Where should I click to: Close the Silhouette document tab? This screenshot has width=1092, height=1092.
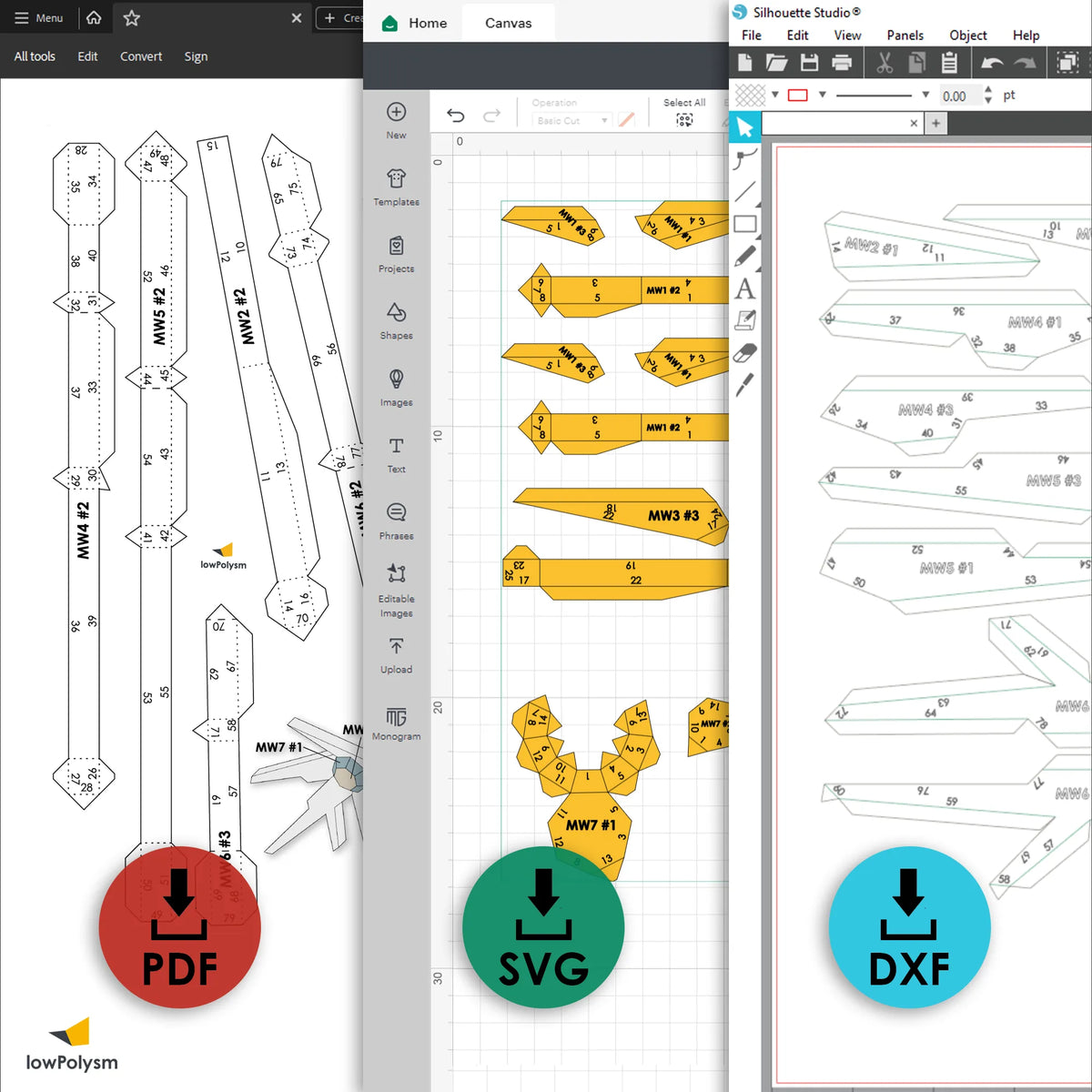pos(914,123)
